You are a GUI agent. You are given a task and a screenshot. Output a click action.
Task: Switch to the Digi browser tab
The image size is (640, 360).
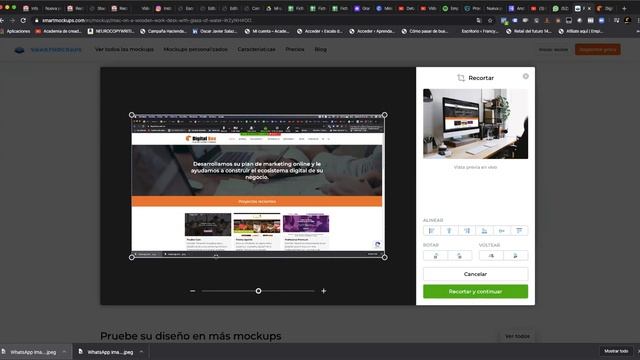(605, 8)
